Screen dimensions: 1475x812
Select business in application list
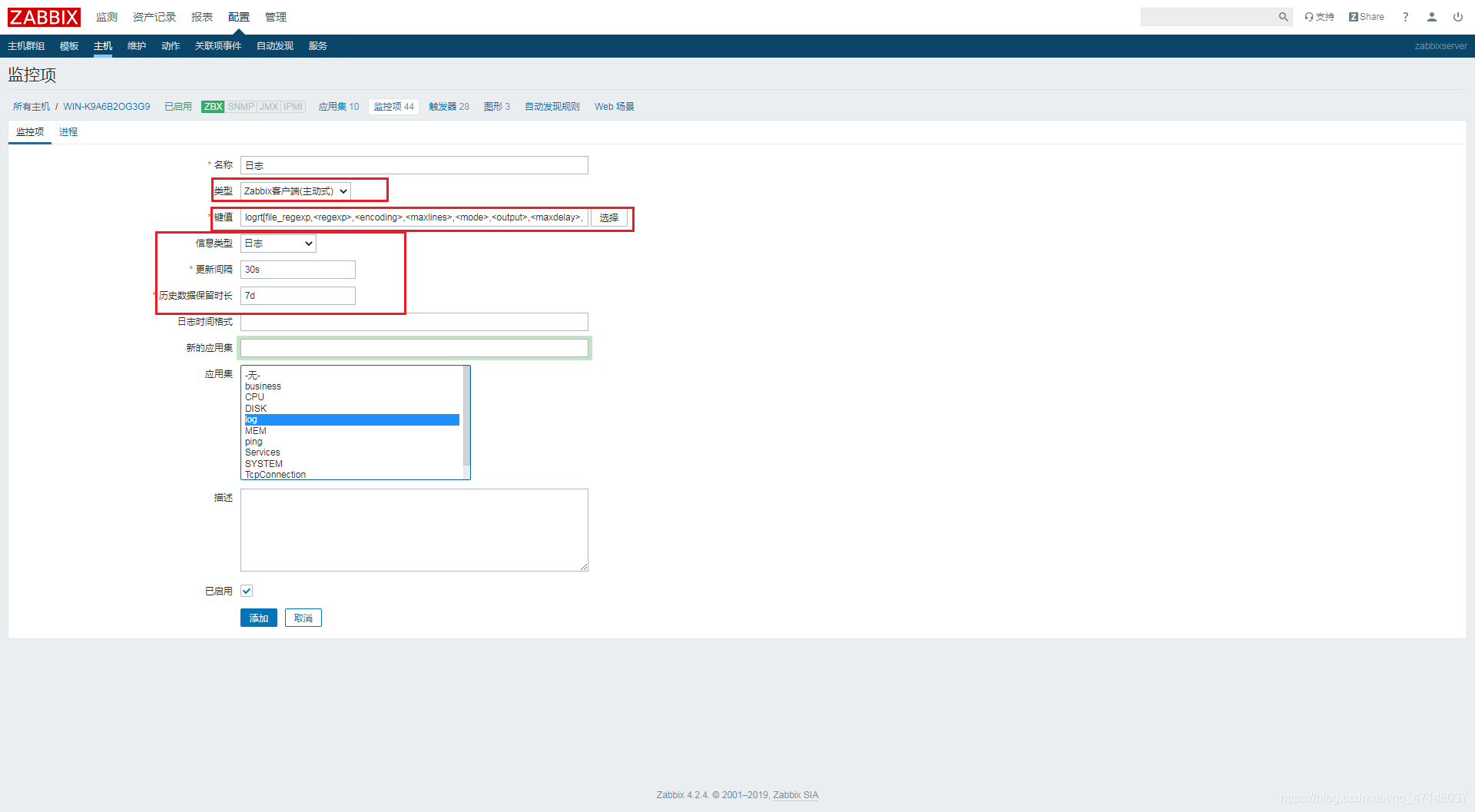point(352,386)
